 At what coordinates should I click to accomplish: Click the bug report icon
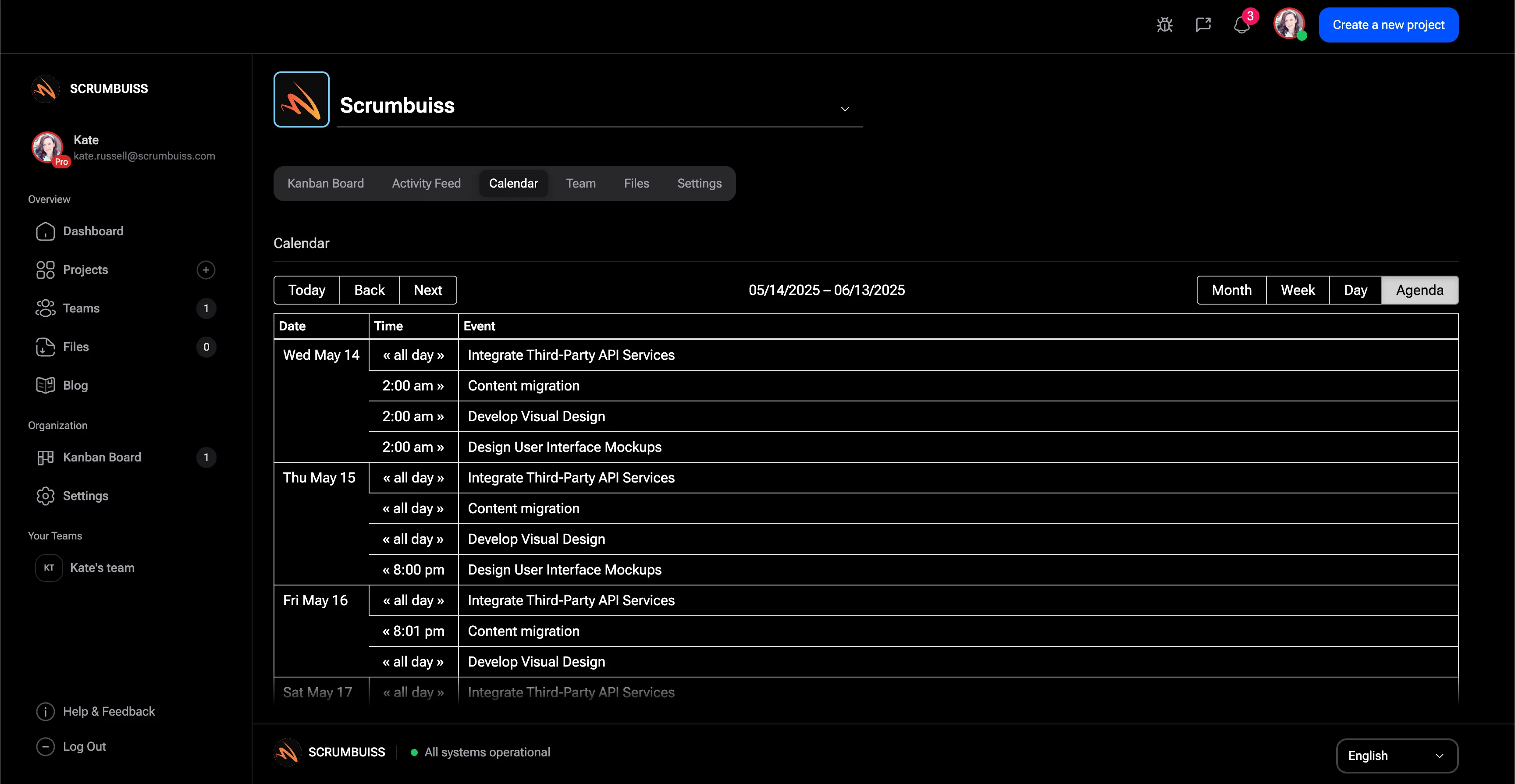tap(1164, 25)
